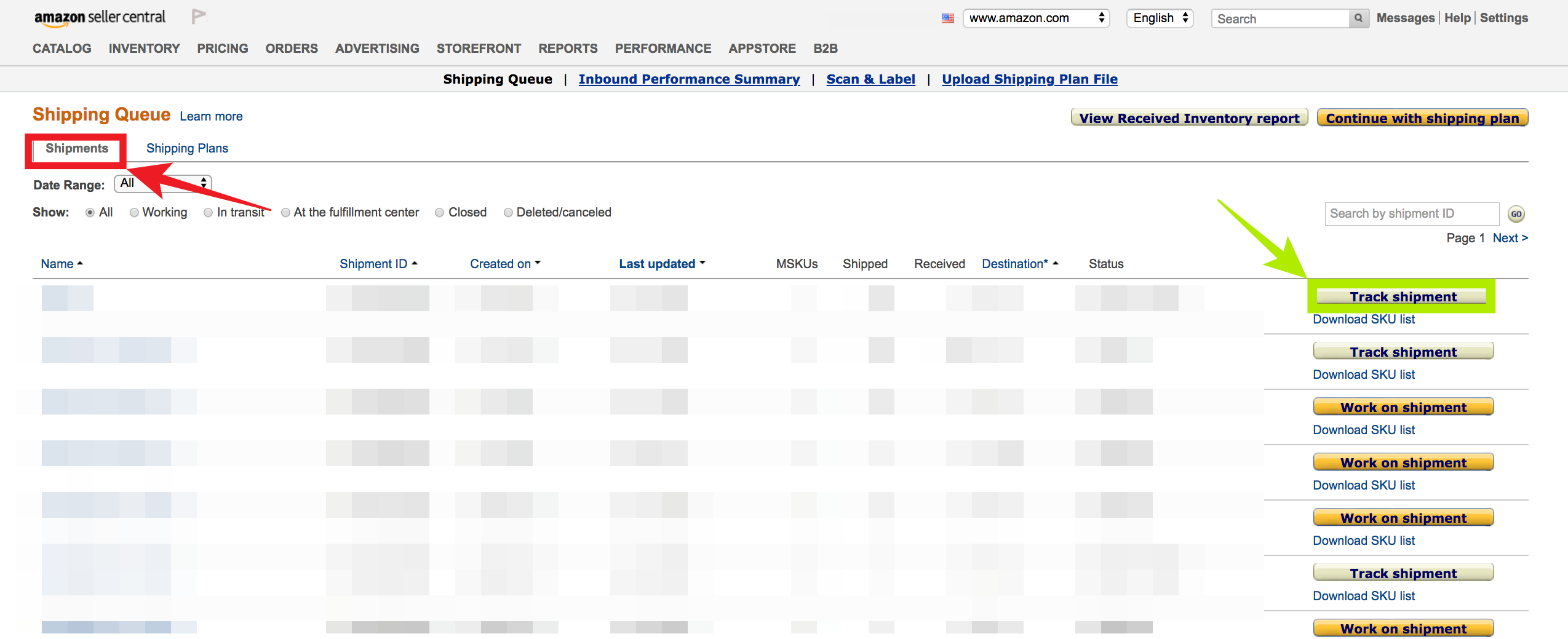Switch to the Shipments tab
This screenshot has height=639, width=1568.
[77, 149]
